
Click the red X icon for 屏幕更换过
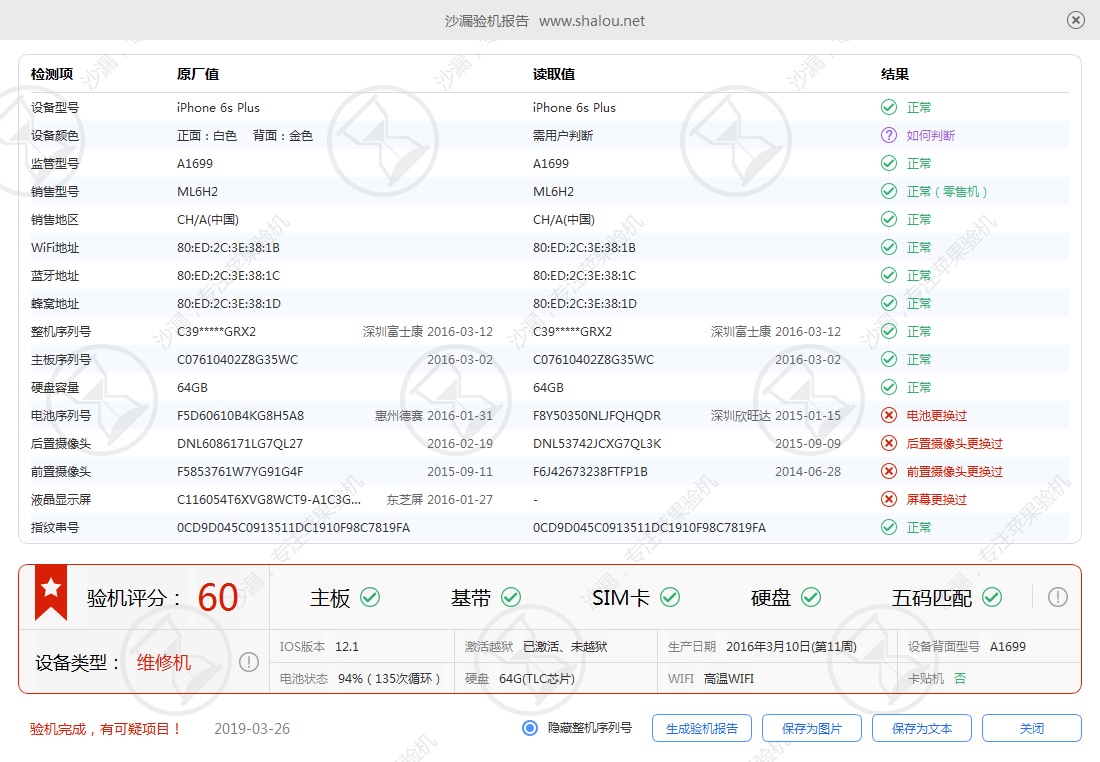click(x=889, y=500)
